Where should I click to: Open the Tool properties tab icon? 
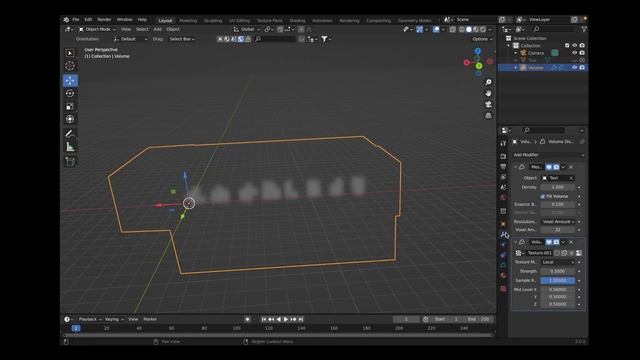tap(503, 143)
